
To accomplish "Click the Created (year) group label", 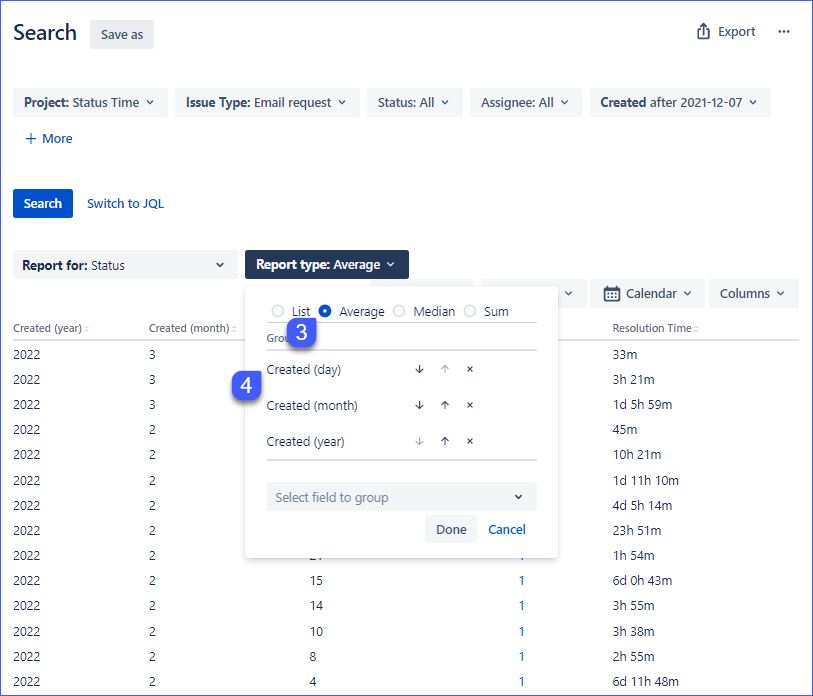I will 305,441.
